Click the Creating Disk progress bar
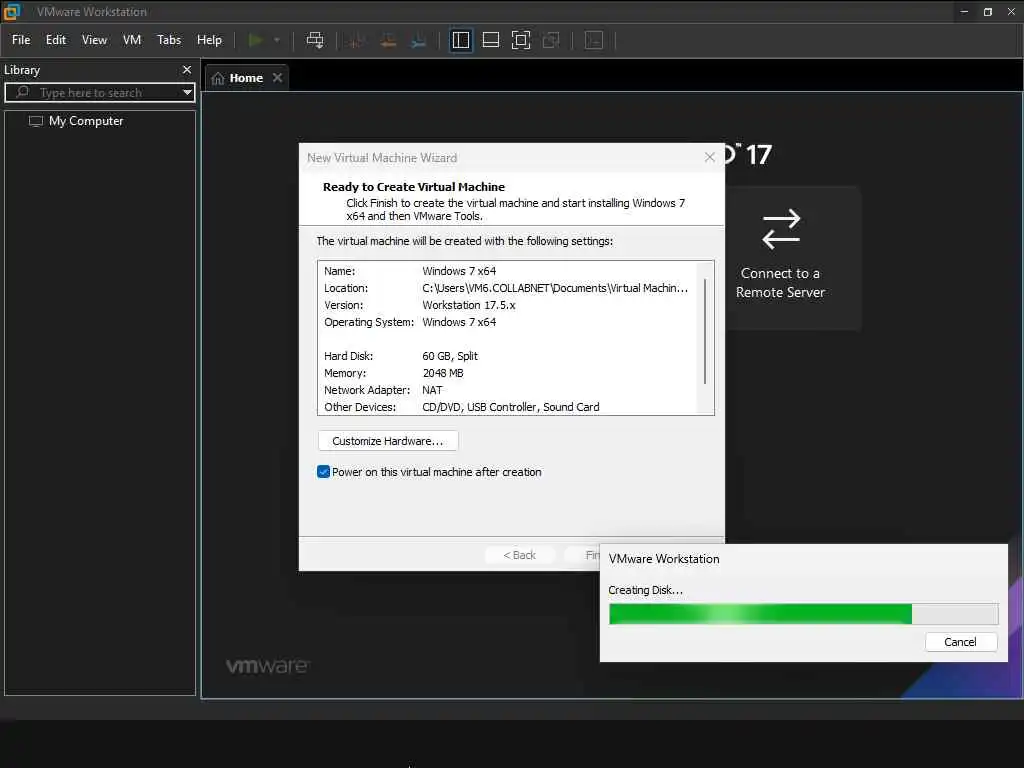The image size is (1024, 768). click(x=803, y=614)
